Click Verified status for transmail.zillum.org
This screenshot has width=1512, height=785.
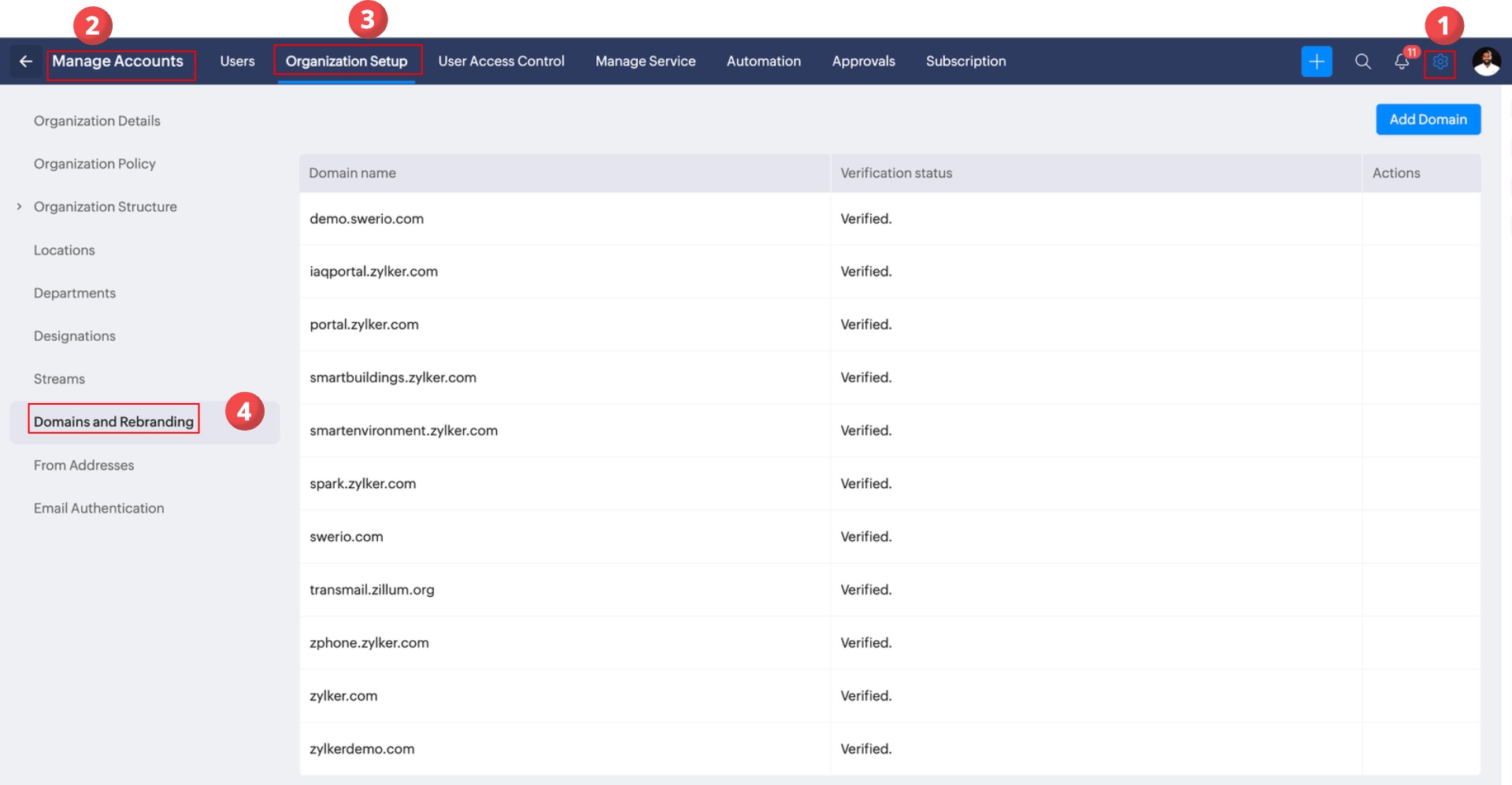(x=866, y=590)
